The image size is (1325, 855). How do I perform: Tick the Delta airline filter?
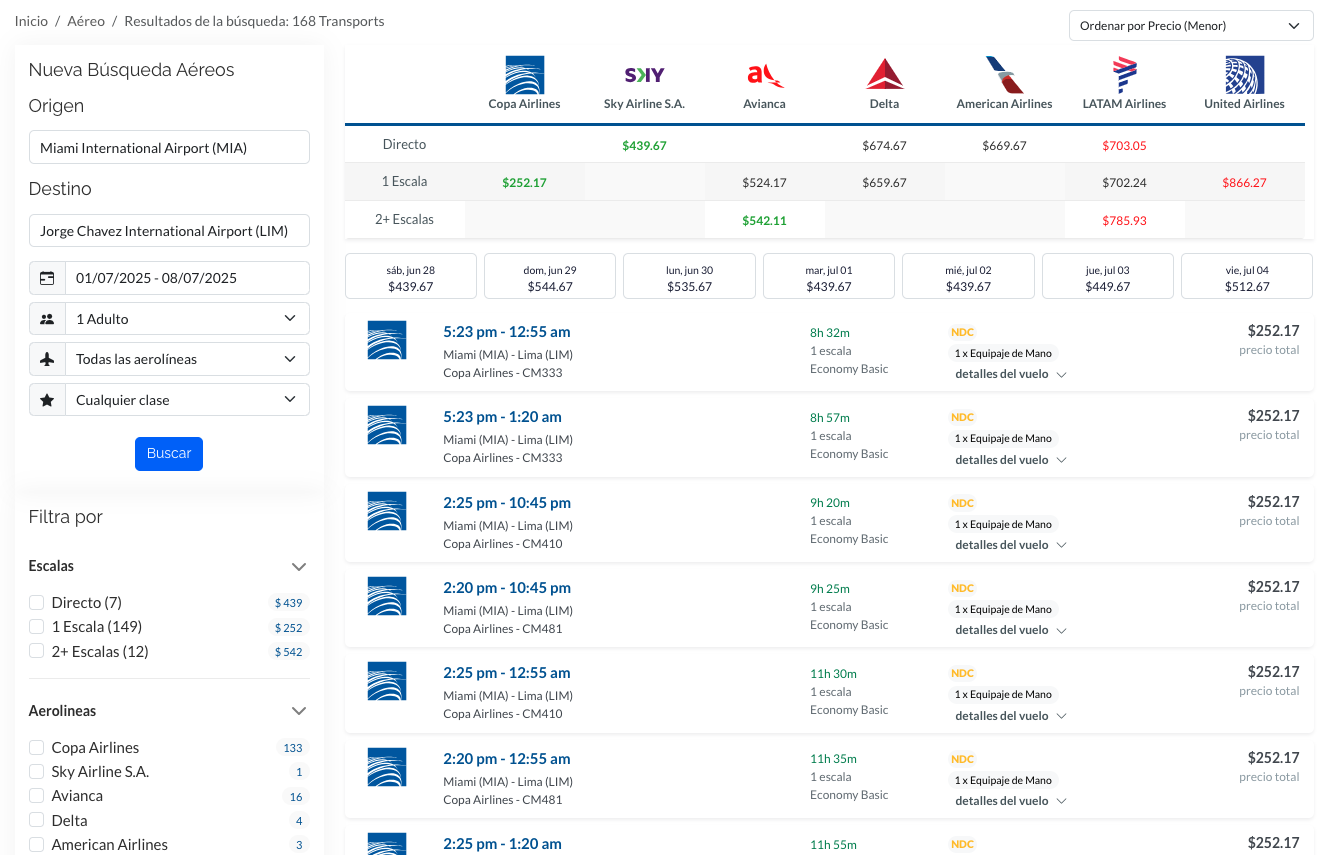37,820
